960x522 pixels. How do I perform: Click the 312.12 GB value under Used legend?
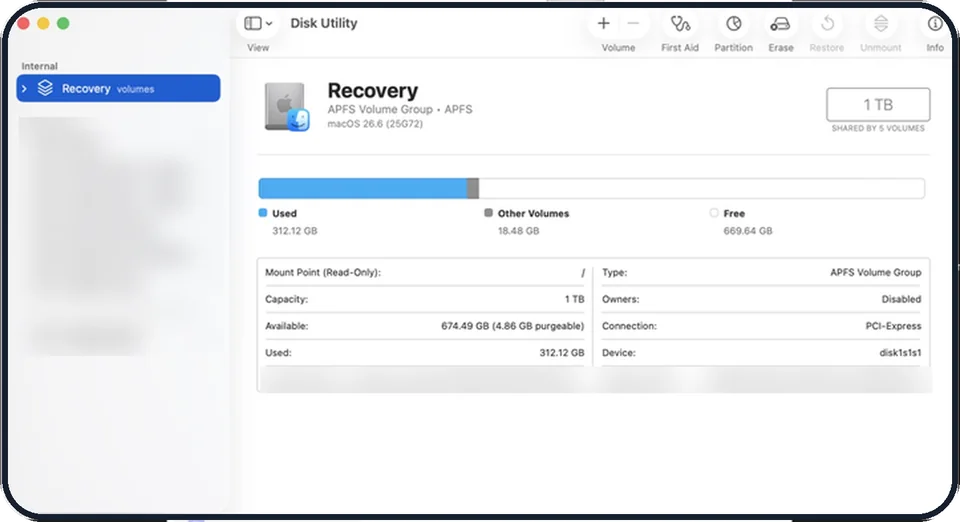(x=294, y=231)
